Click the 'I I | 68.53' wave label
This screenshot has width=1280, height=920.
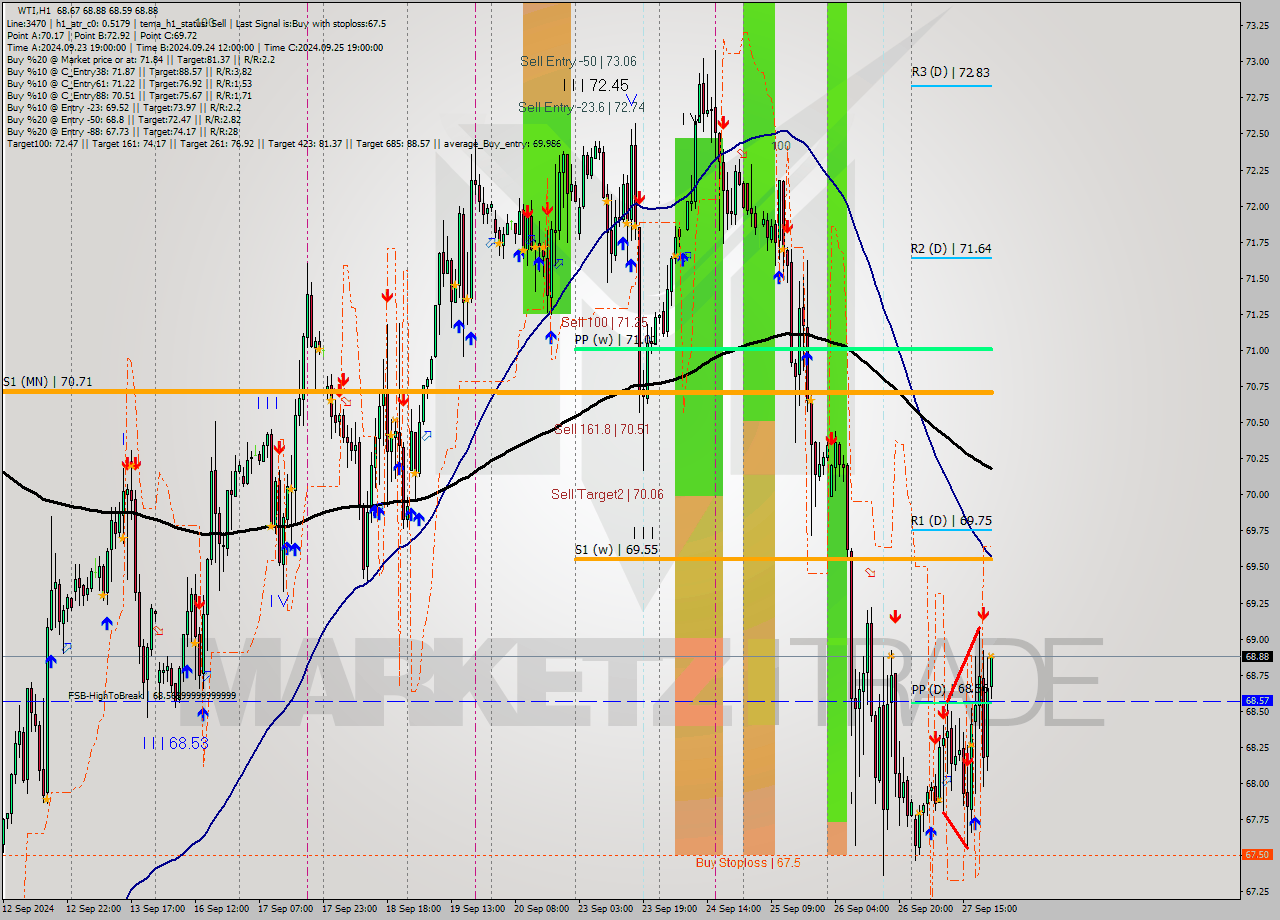click(175, 743)
